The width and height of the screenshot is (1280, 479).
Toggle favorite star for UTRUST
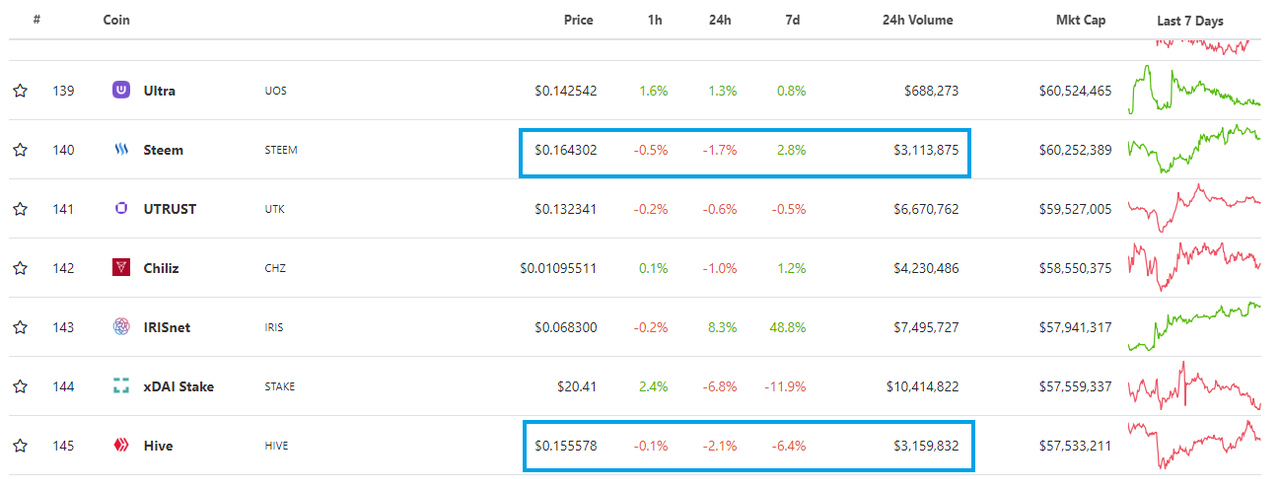(x=20, y=209)
